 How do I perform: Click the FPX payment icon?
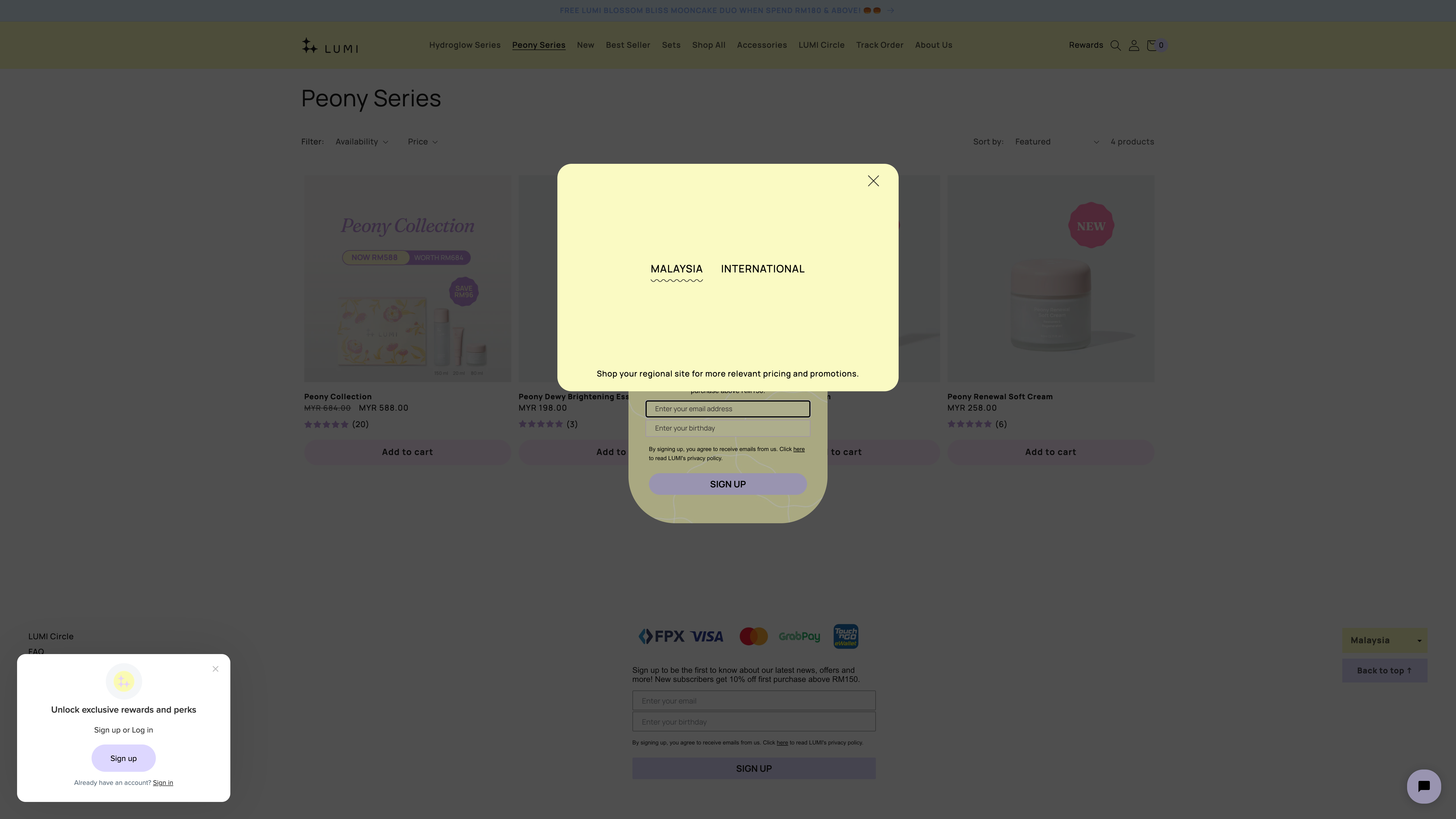662,636
